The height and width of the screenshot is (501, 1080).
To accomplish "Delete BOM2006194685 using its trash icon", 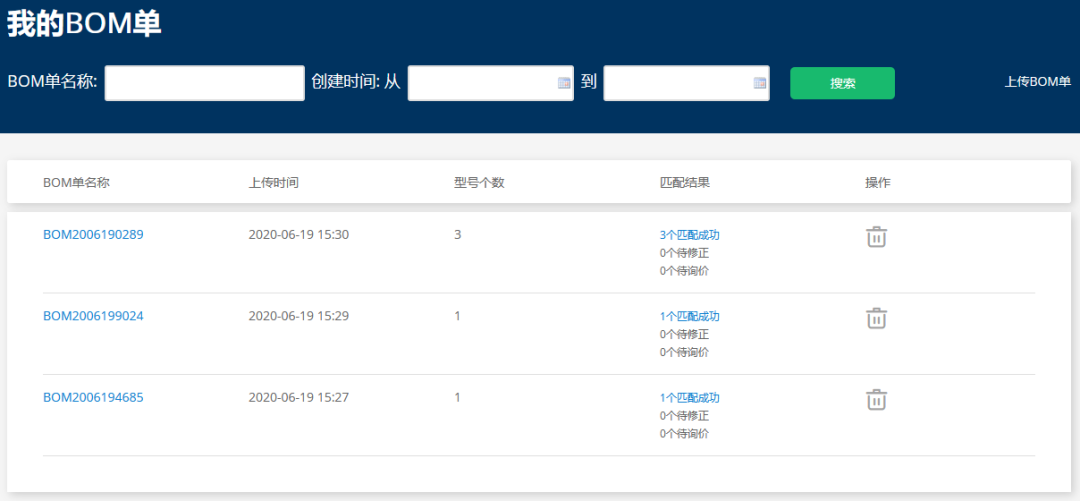I will (876, 399).
